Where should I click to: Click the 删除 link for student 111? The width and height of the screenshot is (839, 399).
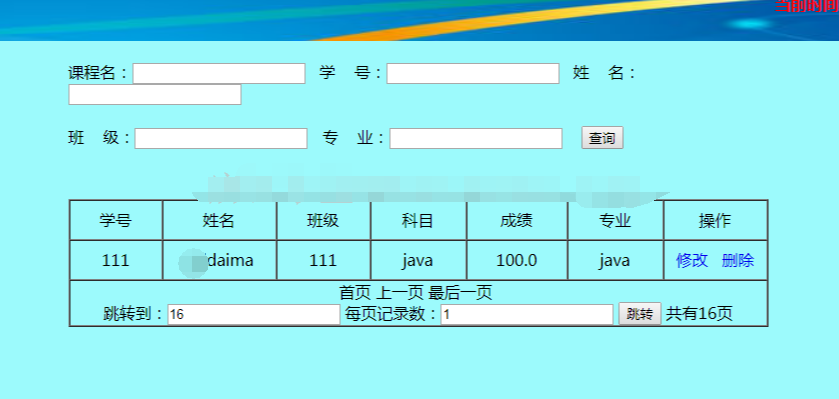point(738,260)
